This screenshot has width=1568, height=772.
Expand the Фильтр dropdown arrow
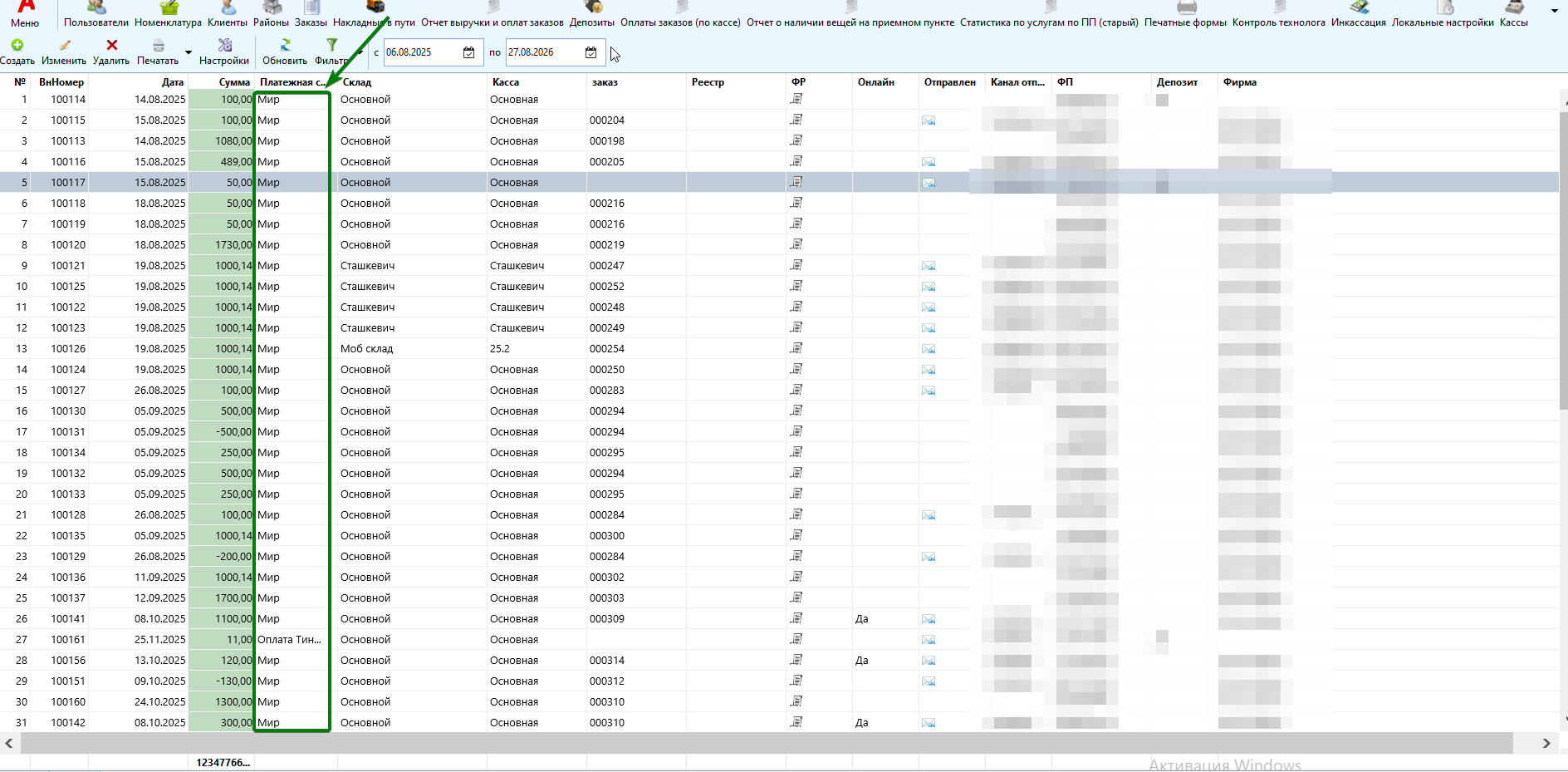coord(360,52)
